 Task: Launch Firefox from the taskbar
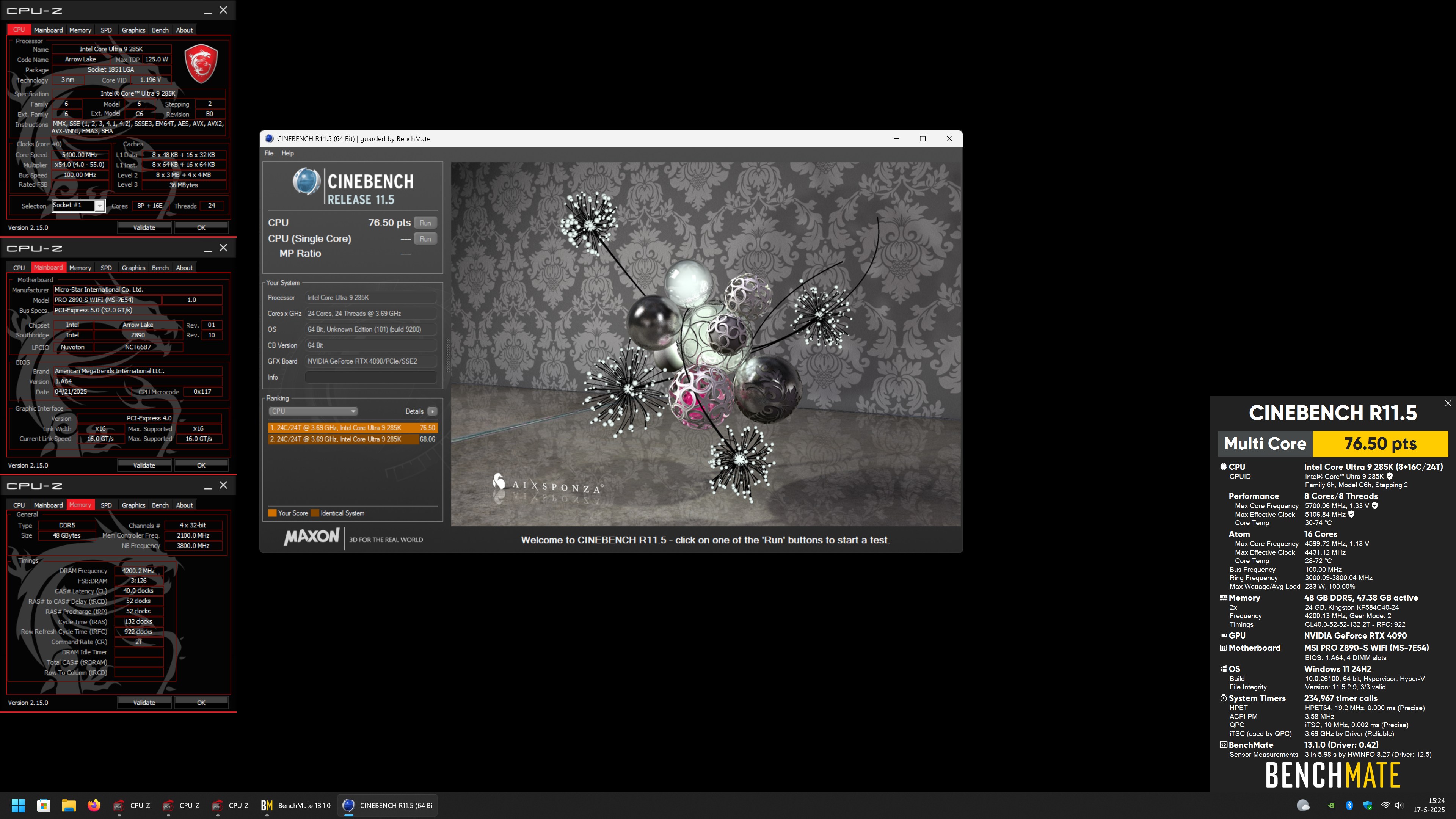tap(94, 805)
